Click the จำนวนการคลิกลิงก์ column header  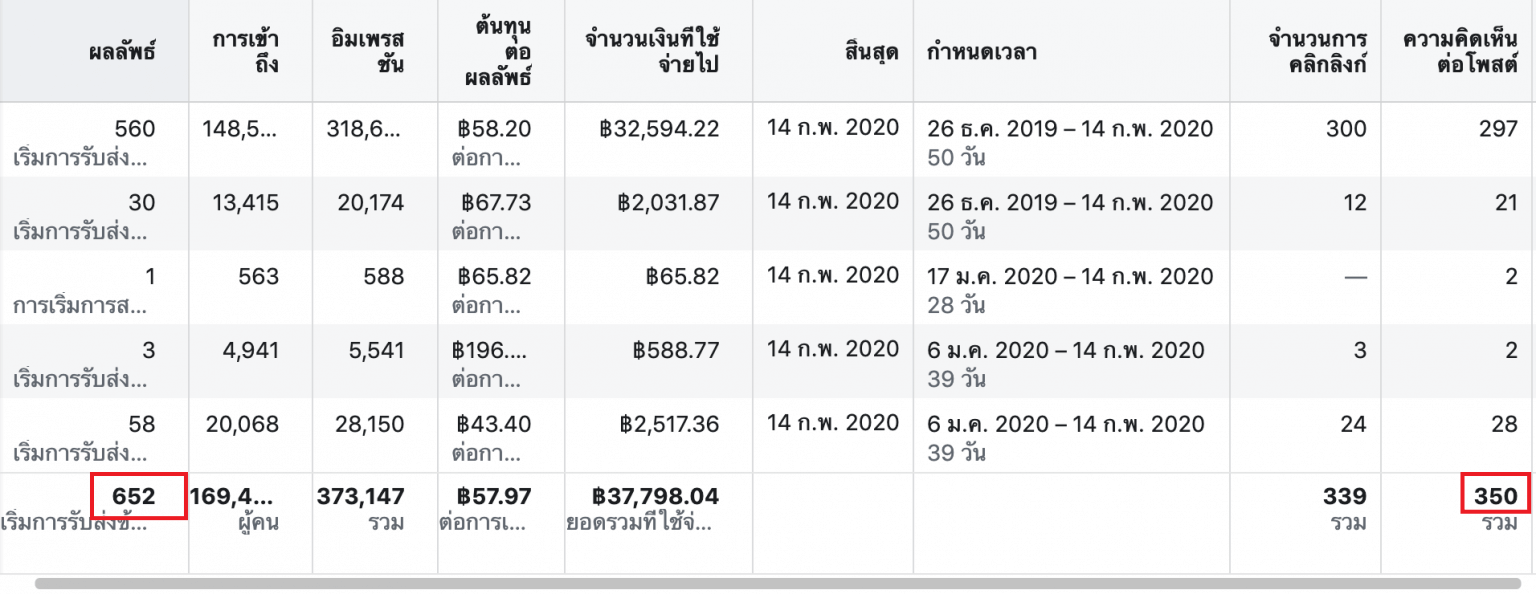pos(1316,52)
